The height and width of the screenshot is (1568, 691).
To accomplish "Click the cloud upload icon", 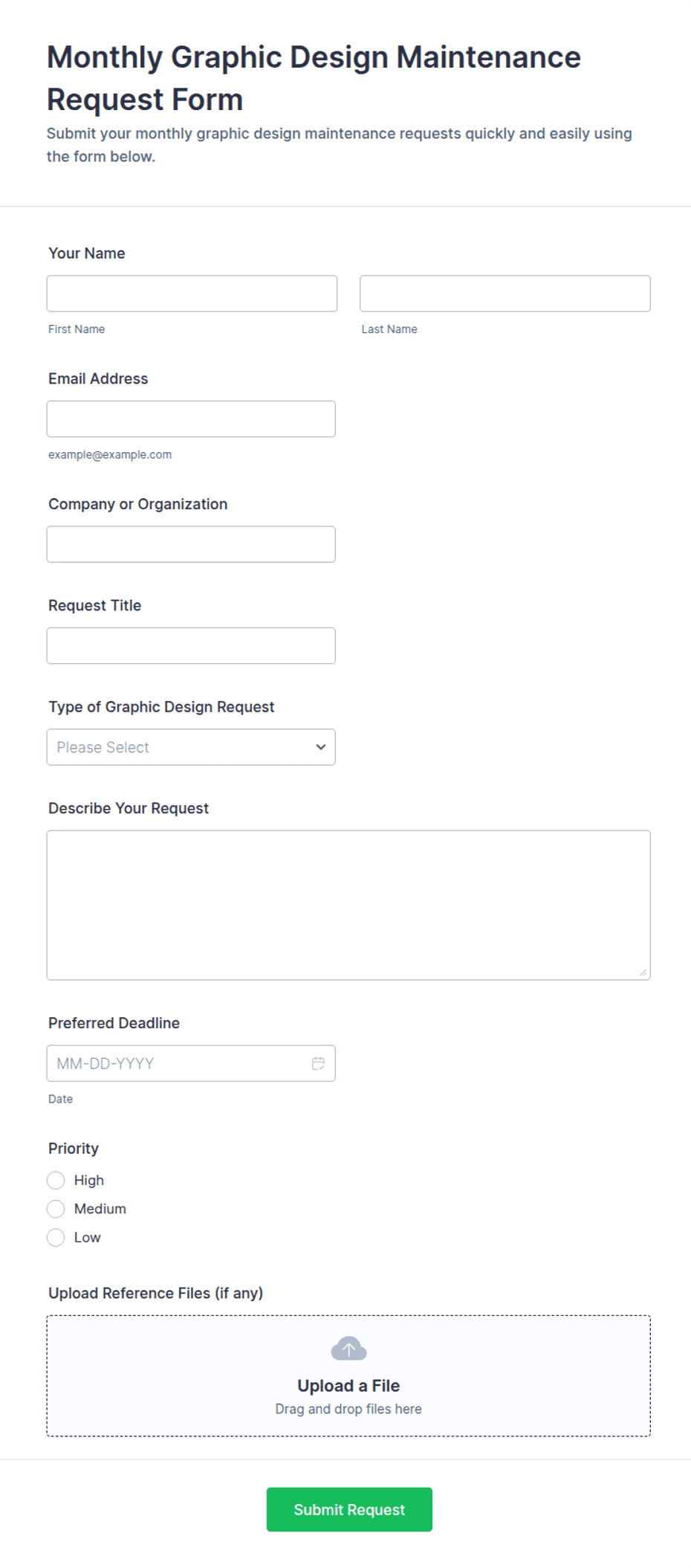I will point(348,1349).
